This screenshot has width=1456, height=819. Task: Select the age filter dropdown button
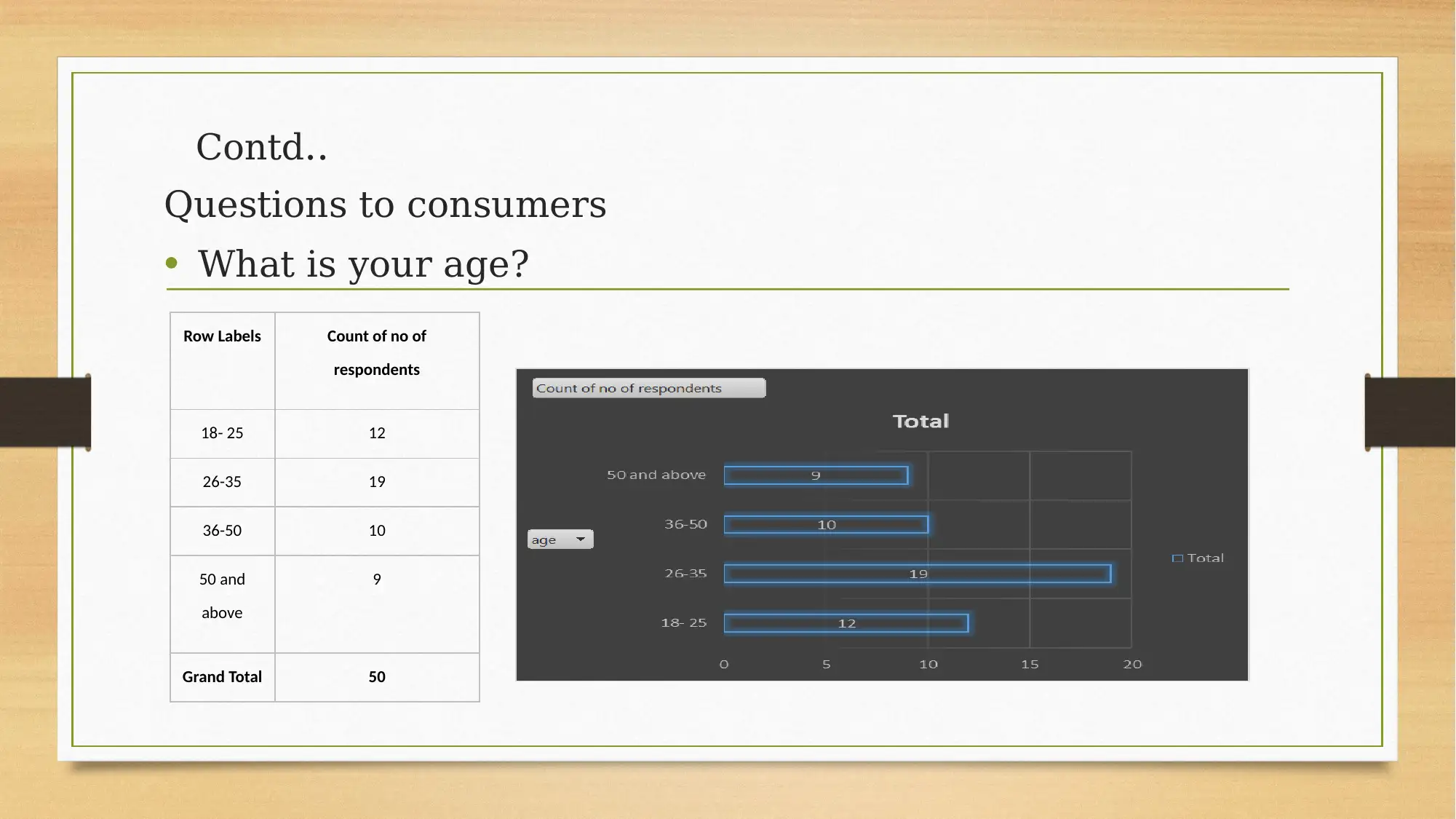[560, 539]
